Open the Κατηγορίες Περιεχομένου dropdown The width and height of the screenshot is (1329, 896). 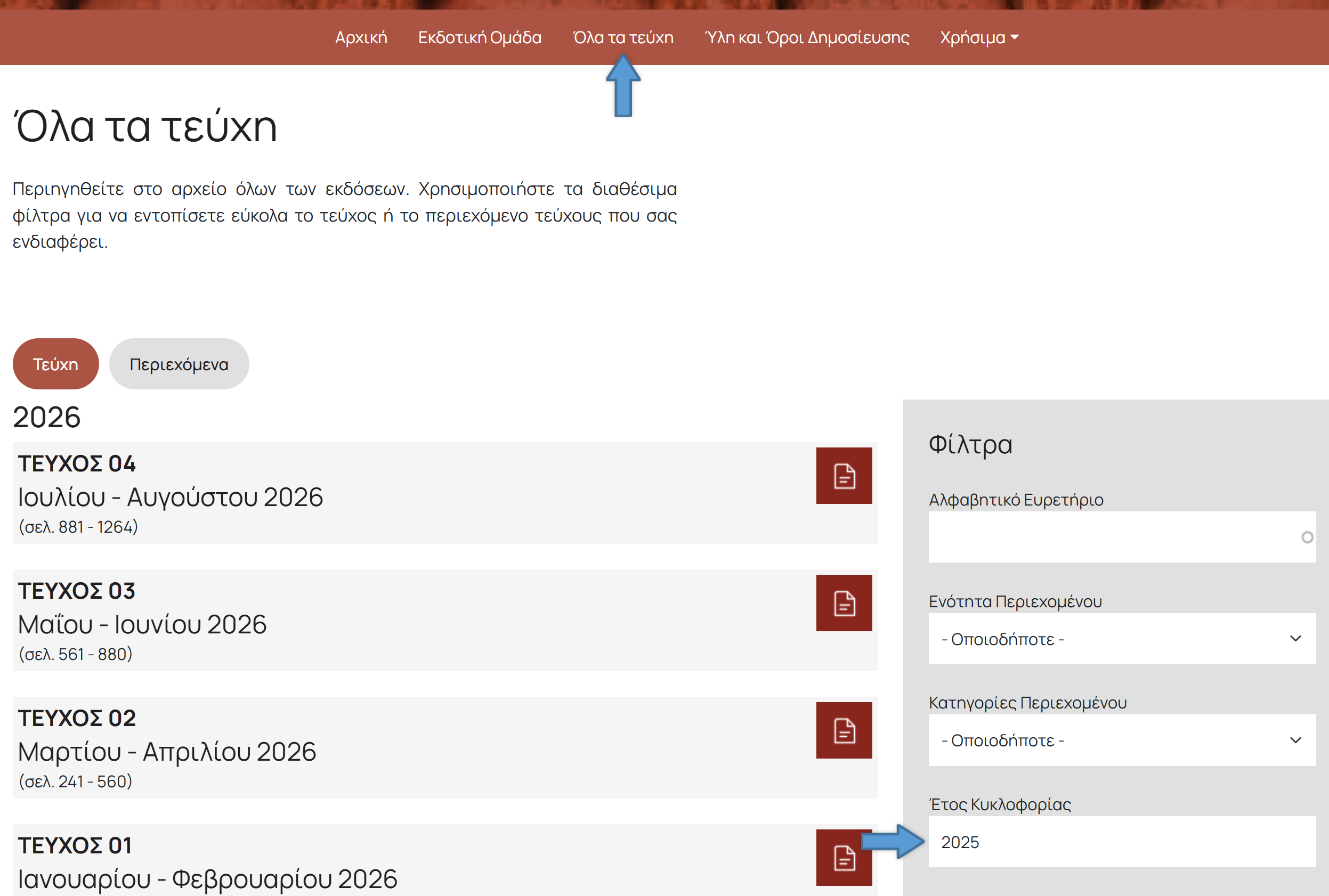[x=1122, y=740]
